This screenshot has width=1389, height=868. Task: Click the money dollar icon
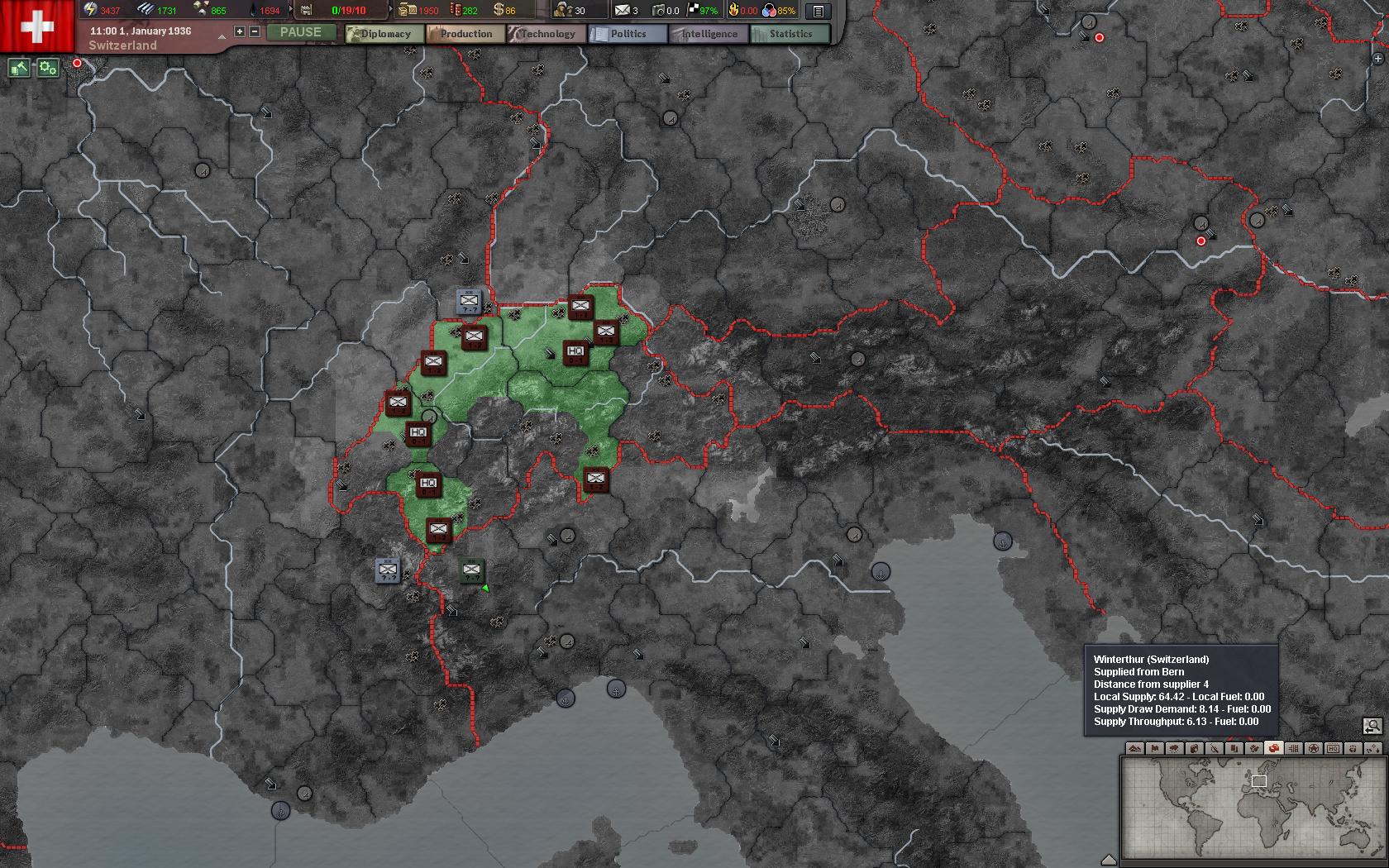[499, 10]
